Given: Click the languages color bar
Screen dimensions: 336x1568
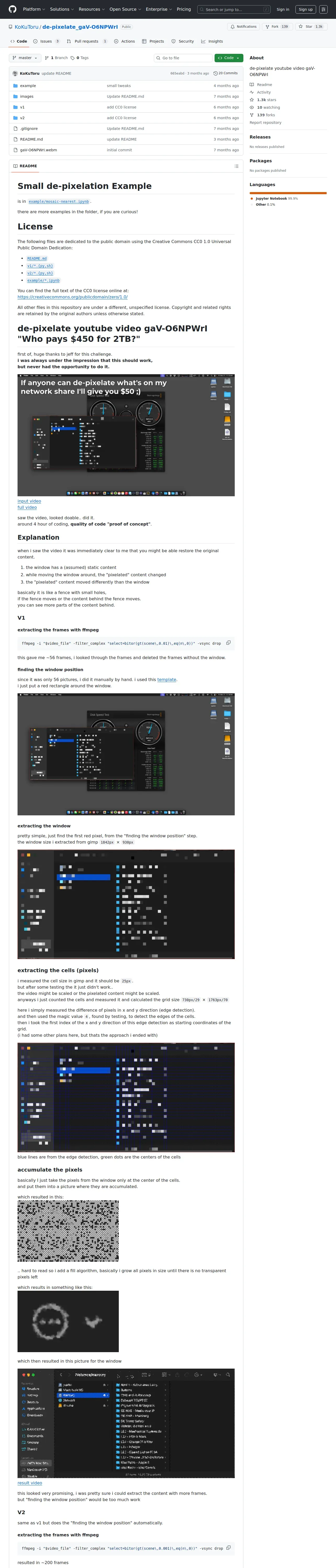Looking at the screenshot, I should [288, 192].
